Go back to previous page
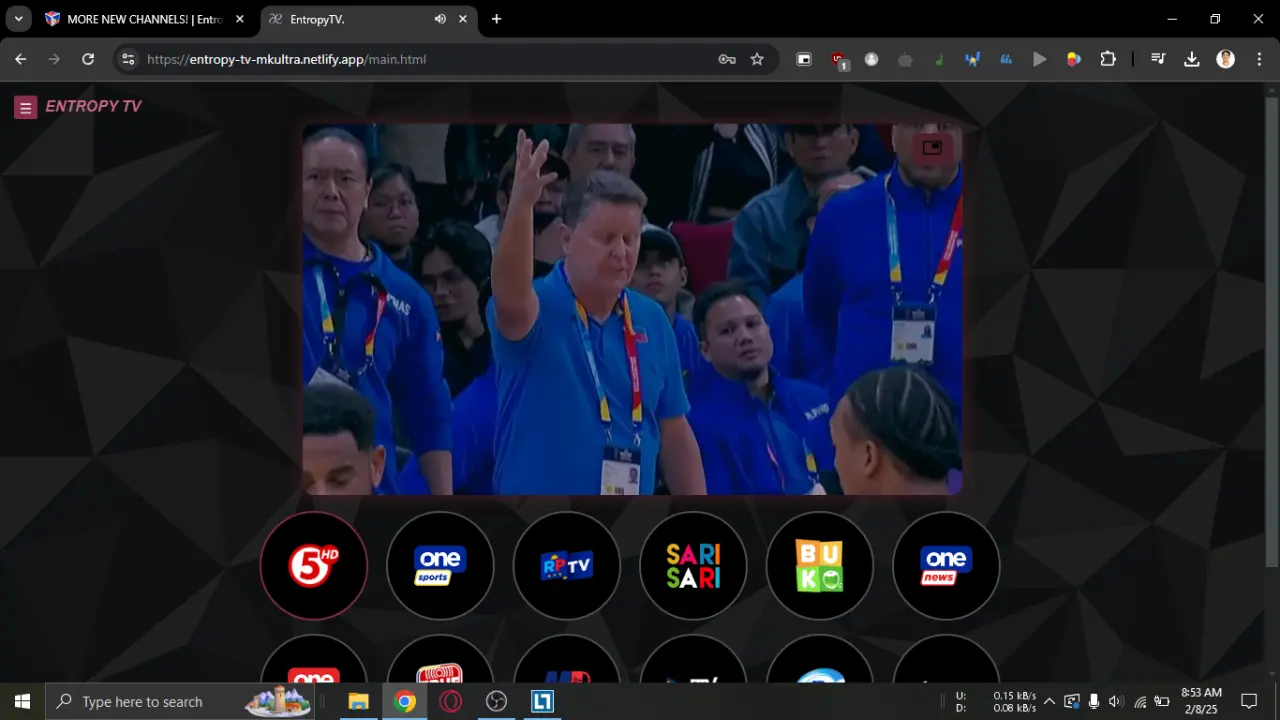The height and width of the screenshot is (720, 1280). tap(21, 59)
